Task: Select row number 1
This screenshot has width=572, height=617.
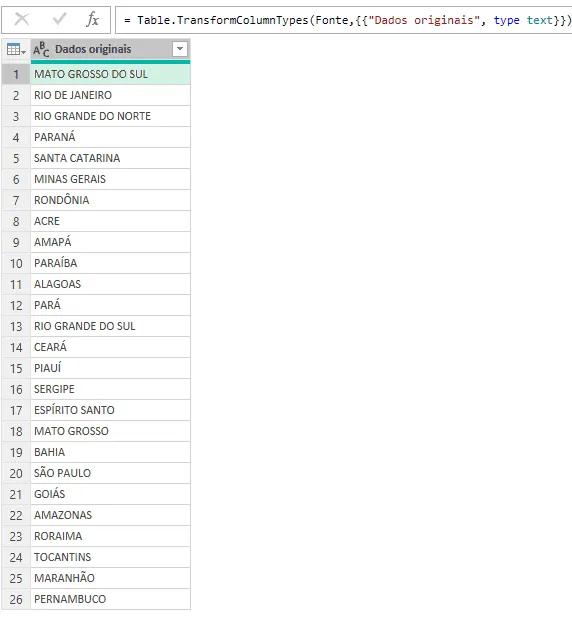Action: 16,74
